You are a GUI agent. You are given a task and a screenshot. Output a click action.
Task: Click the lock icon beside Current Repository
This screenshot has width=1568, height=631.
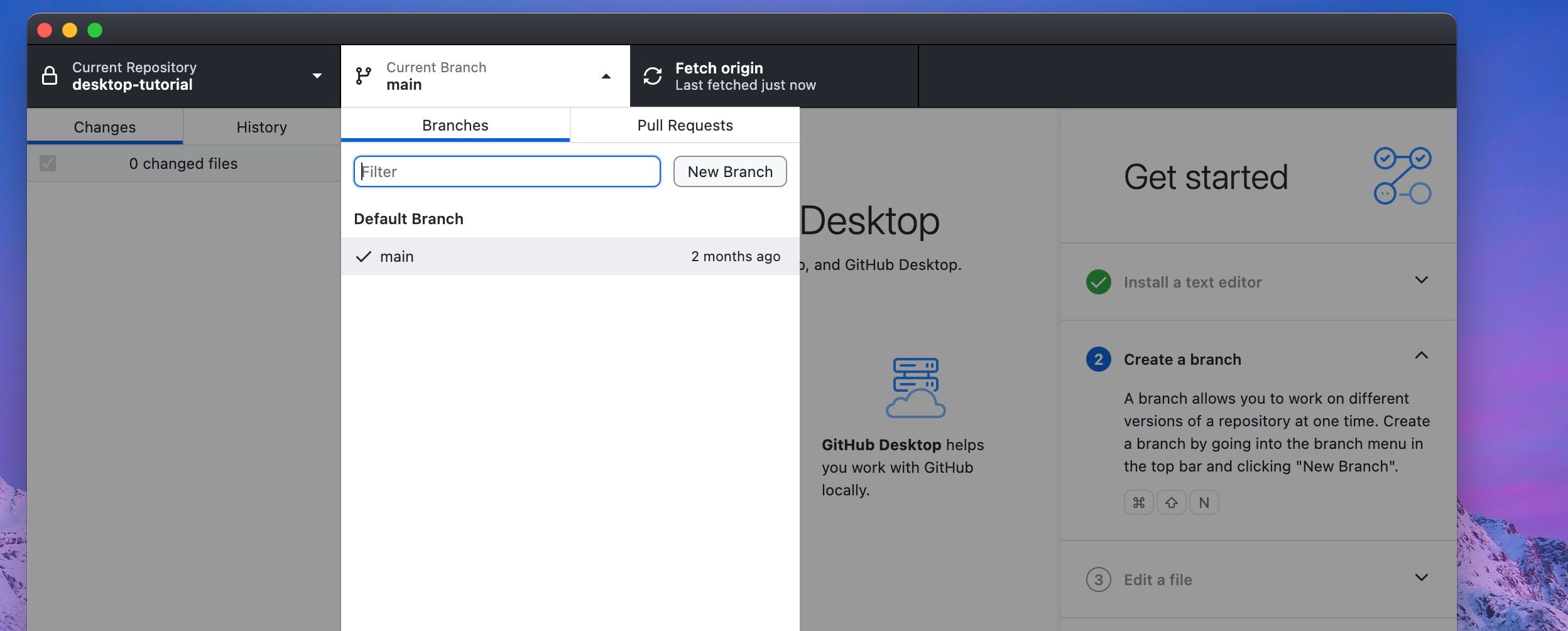click(50, 76)
